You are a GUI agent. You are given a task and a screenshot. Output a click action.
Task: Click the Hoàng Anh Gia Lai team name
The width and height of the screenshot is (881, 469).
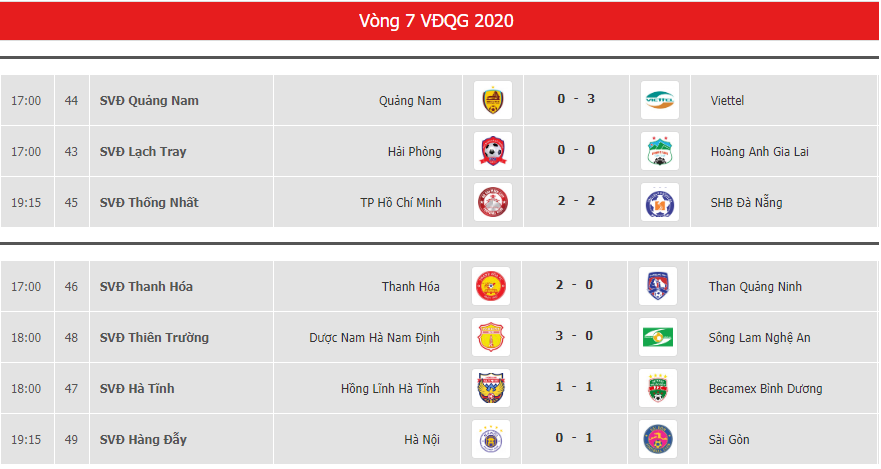coord(760,152)
